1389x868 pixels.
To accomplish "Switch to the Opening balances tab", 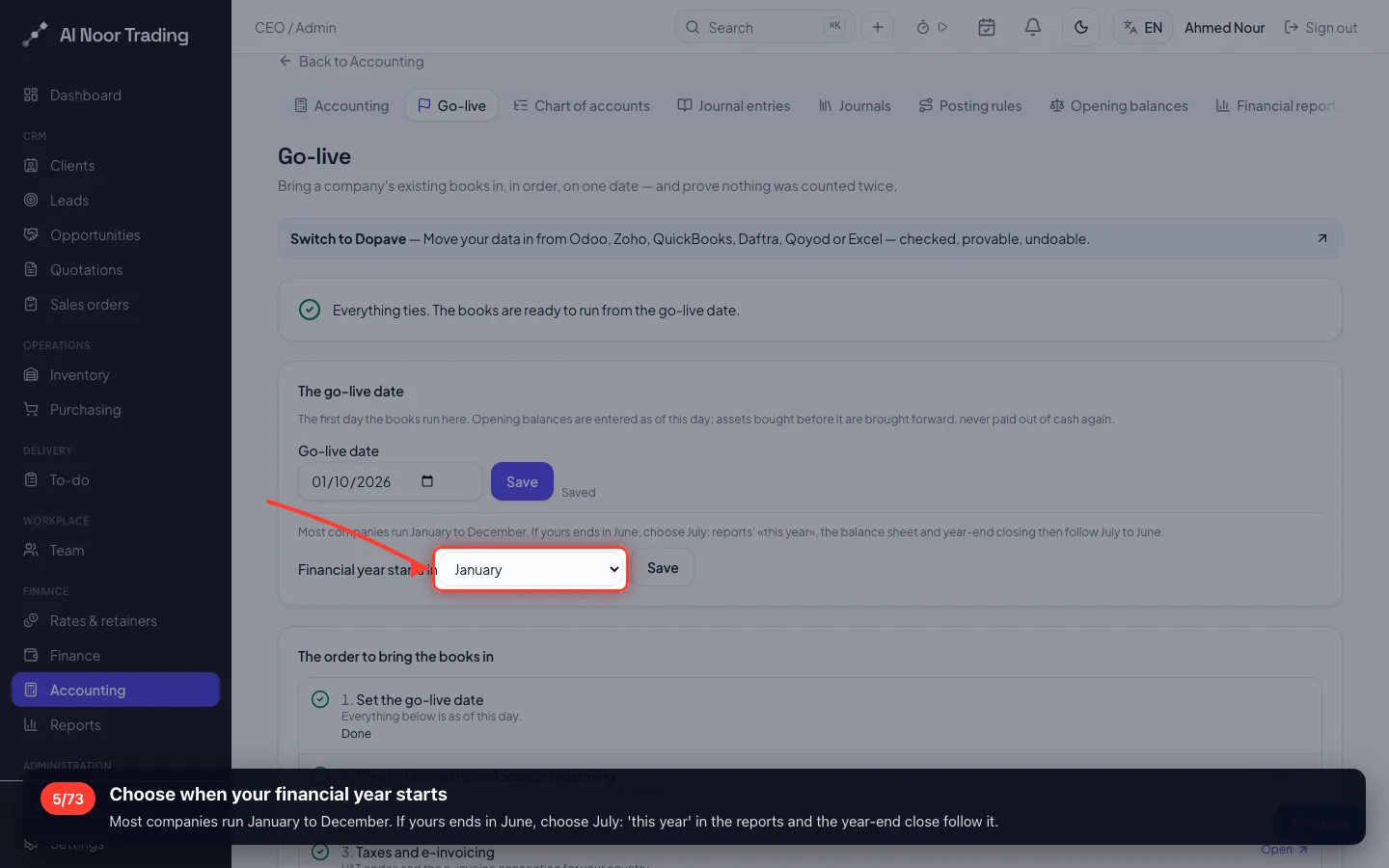I will pyautogui.click(x=1119, y=105).
